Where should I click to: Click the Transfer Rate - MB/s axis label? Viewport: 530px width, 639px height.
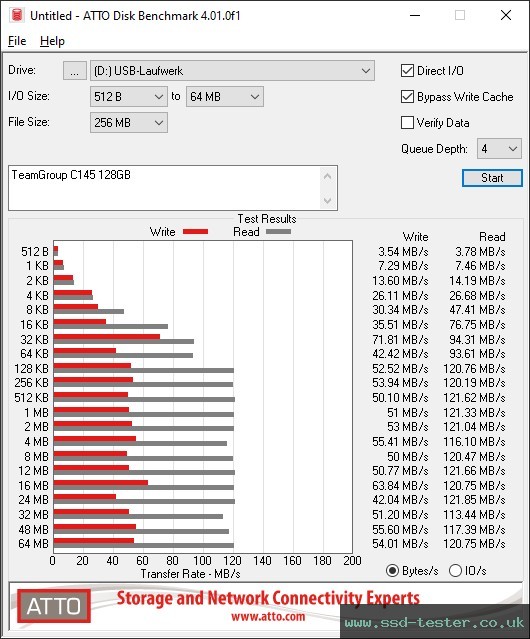tap(191, 574)
